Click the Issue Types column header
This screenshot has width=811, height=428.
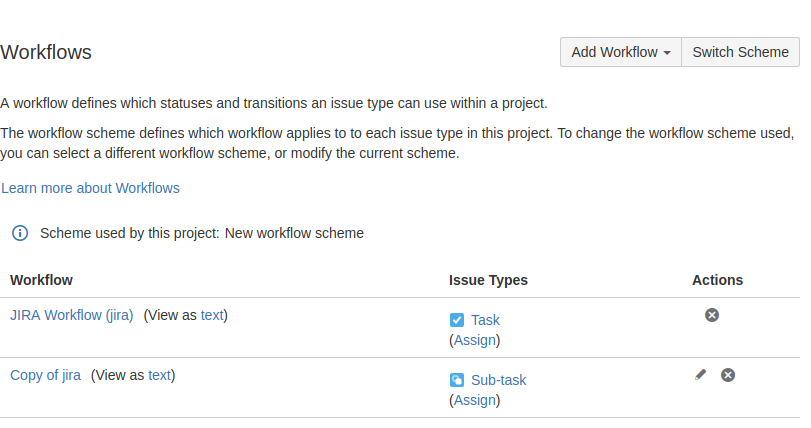point(488,280)
